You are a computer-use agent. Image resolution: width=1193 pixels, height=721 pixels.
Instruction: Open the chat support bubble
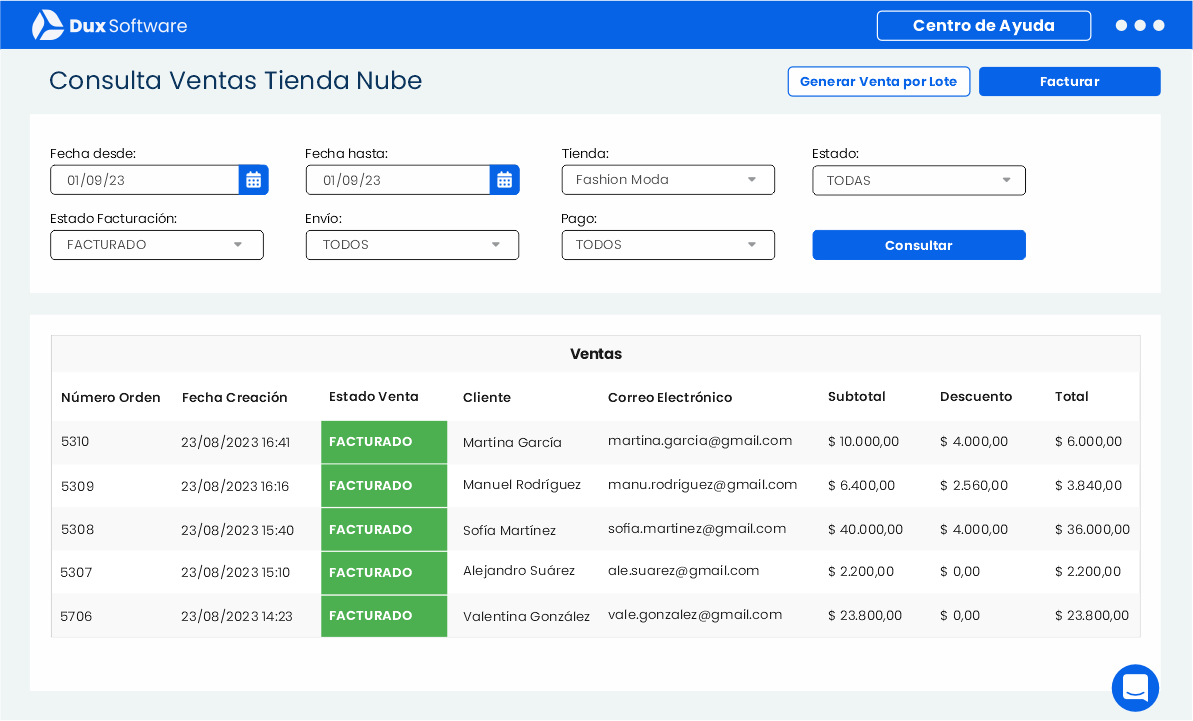click(1135, 688)
